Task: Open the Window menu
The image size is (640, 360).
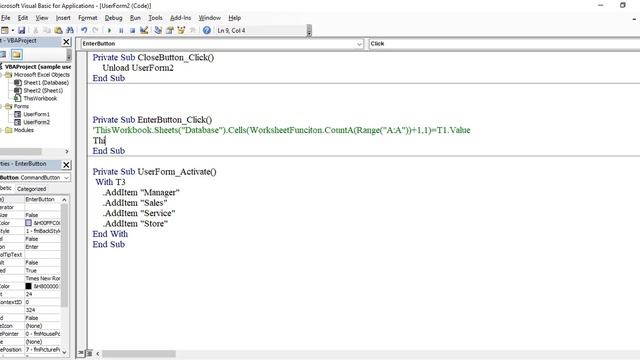Action: coord(209,18)
